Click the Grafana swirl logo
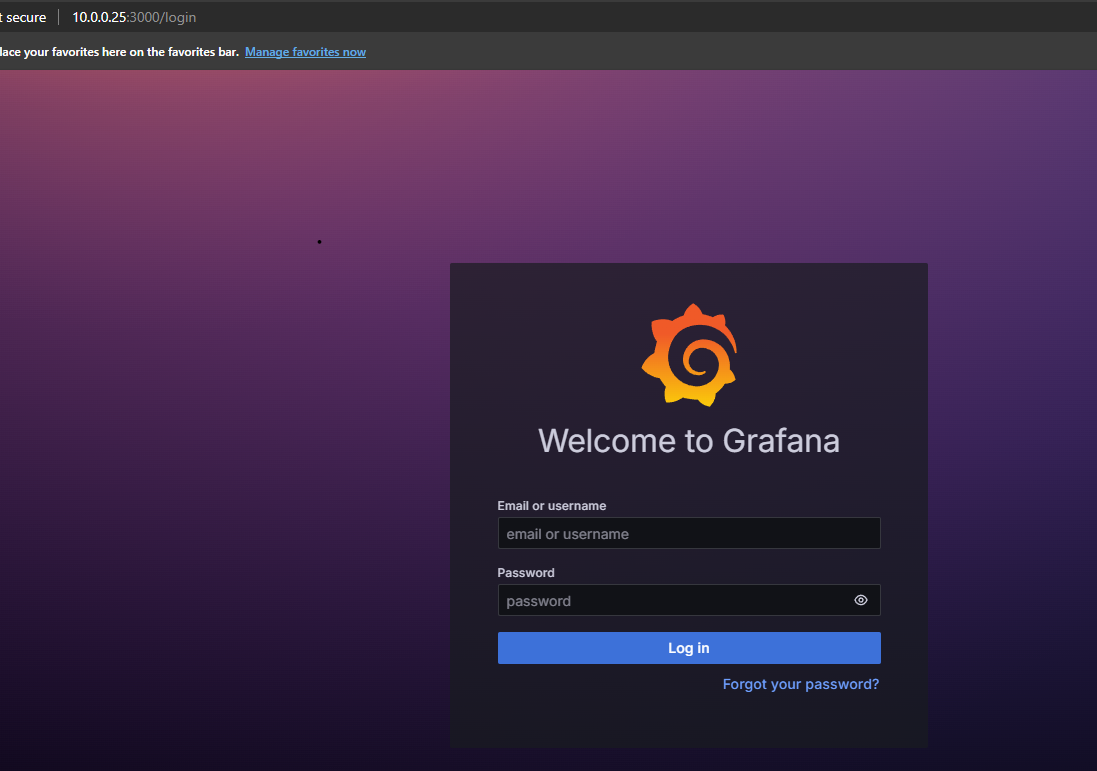Image resolution: width=1097 pixels, height=771 pixels. click(x=689, y=355)
